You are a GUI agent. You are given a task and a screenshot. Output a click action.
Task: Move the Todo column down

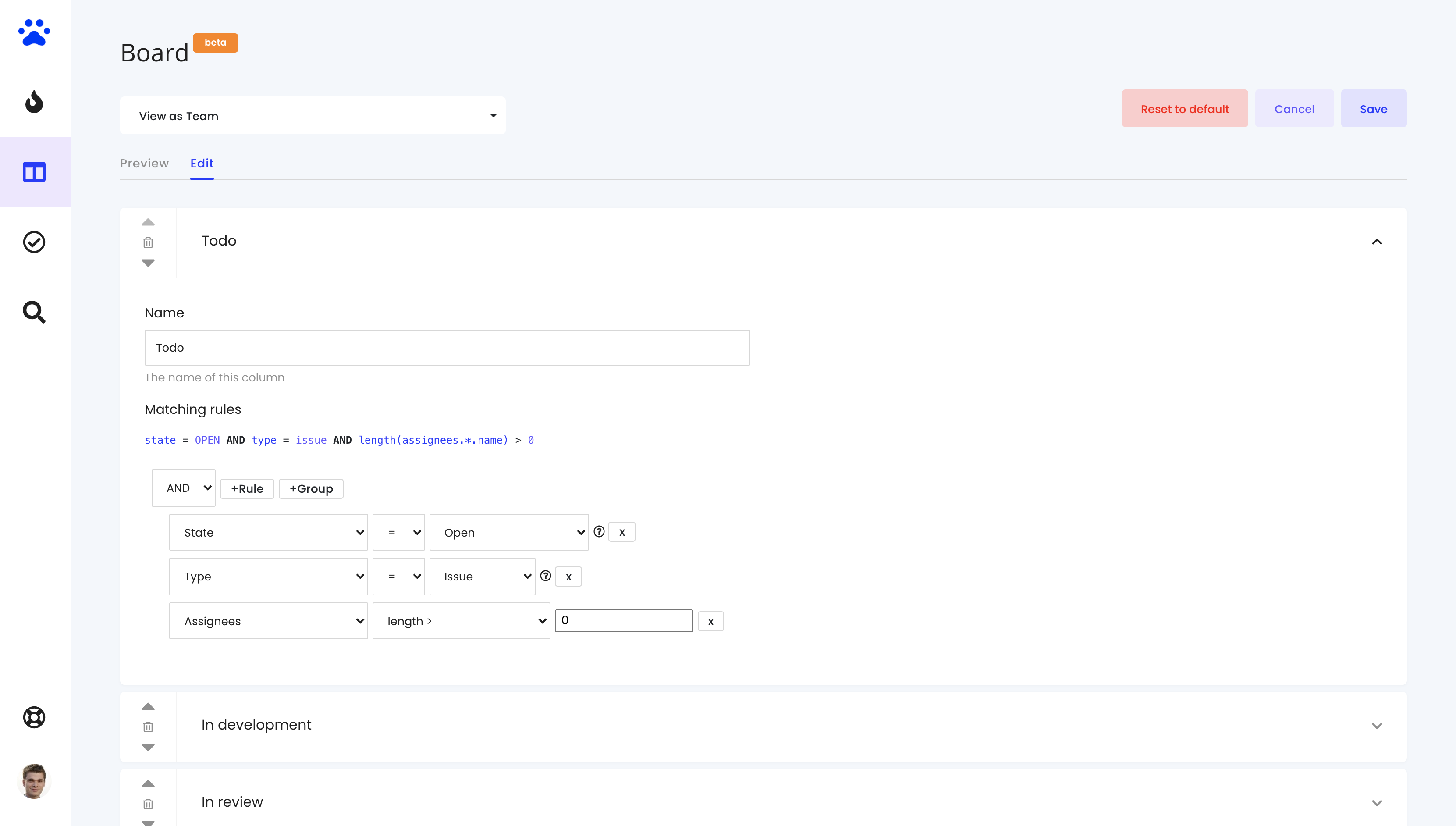(148, 263)
